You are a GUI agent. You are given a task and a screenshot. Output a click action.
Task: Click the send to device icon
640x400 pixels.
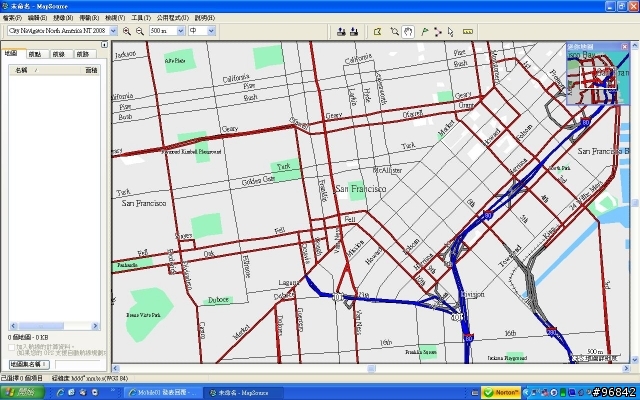tap(341, 31)
